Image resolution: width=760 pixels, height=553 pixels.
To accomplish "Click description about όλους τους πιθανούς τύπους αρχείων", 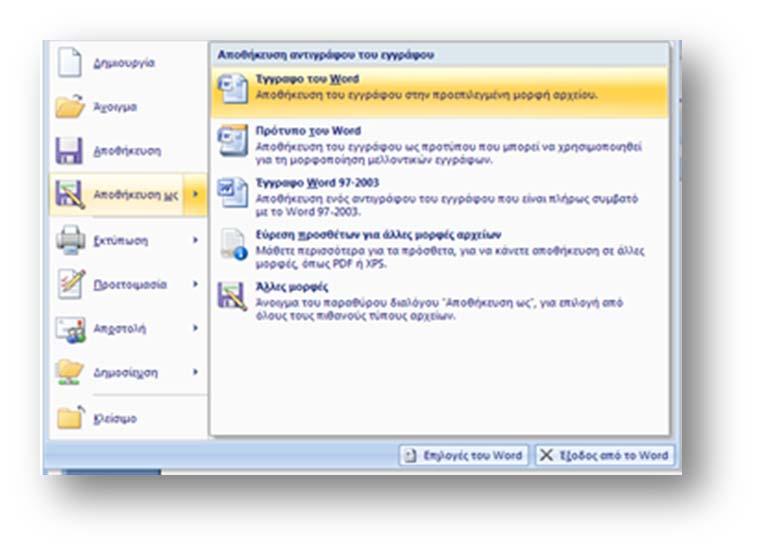I will [x=439, y=309].
